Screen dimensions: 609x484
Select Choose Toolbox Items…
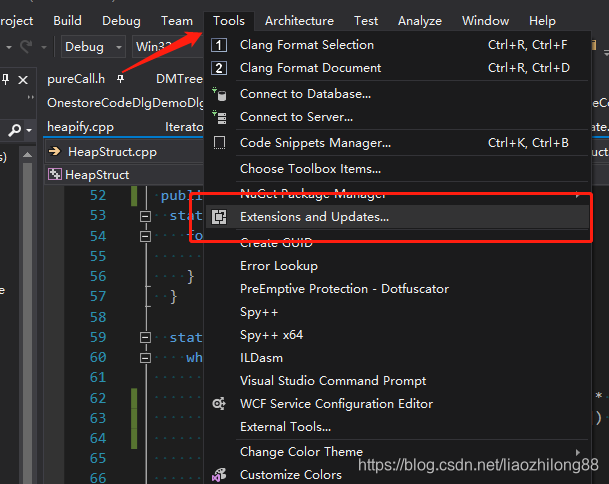pos(397,169)
